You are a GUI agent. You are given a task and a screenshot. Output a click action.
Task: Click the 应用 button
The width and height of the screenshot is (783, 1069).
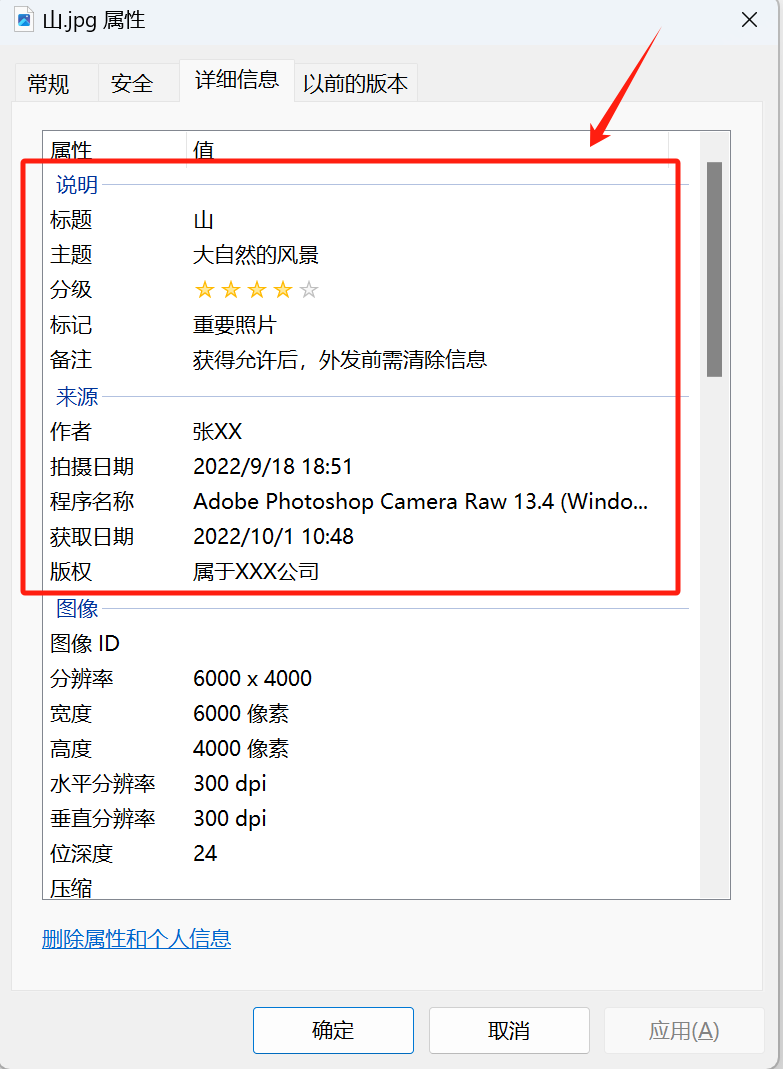point(684,1030)
